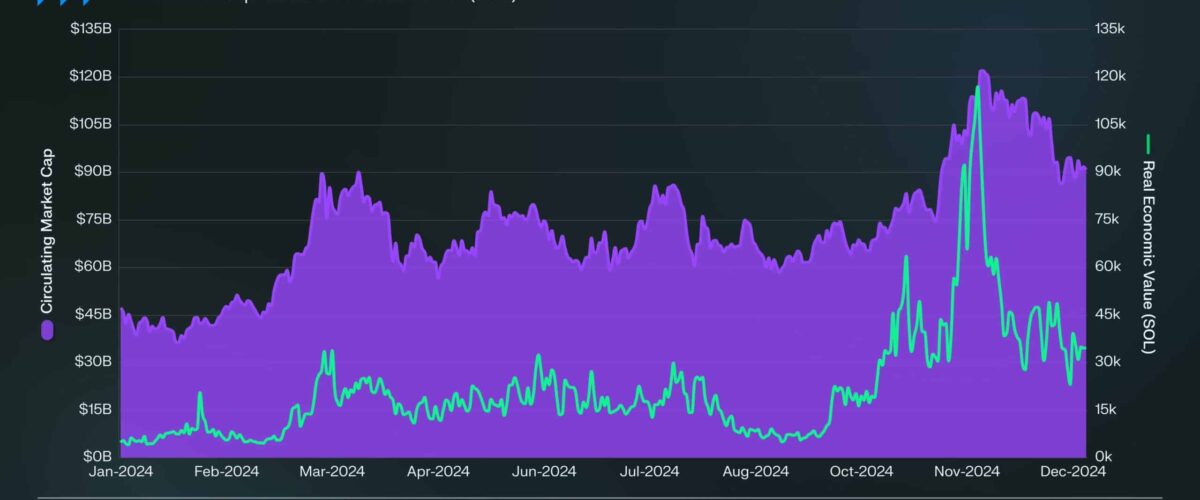Select the Jun-2024 date label
Viewport: 1200px width, 500px height.
(x=545, y=472)
